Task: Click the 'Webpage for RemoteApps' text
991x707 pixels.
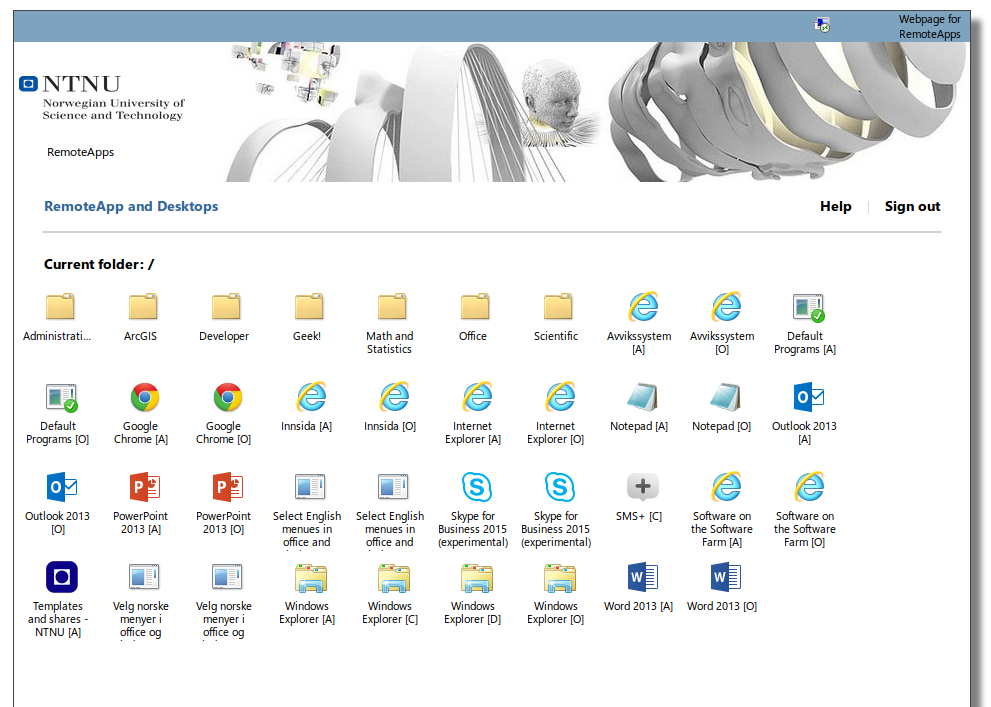Action: (930, 27)
